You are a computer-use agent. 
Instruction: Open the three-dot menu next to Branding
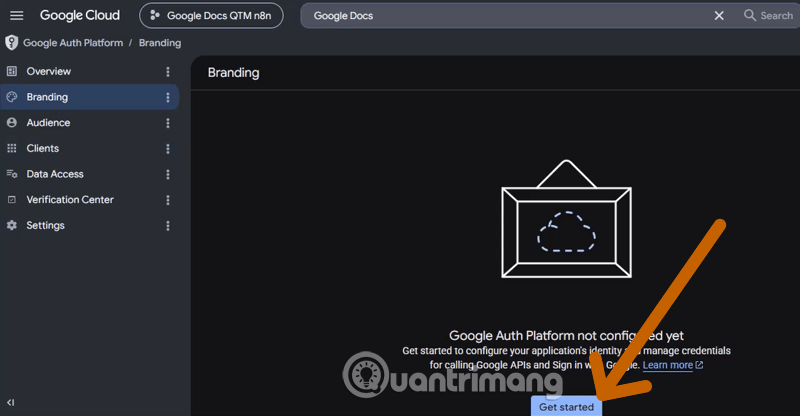point(168,97)
